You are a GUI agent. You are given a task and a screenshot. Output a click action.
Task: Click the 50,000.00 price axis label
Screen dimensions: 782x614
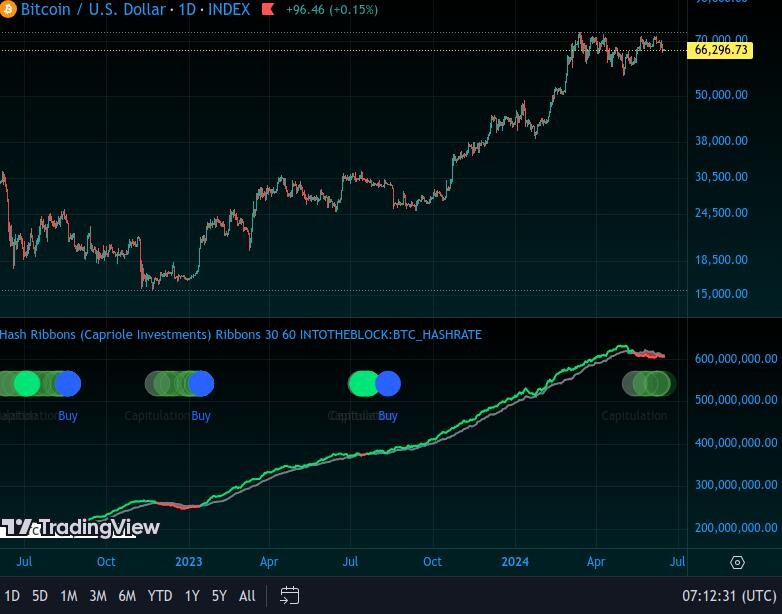[x=721, y=94]
